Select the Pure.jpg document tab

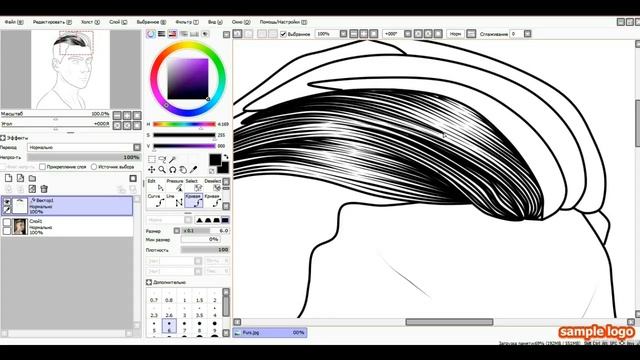270,333
